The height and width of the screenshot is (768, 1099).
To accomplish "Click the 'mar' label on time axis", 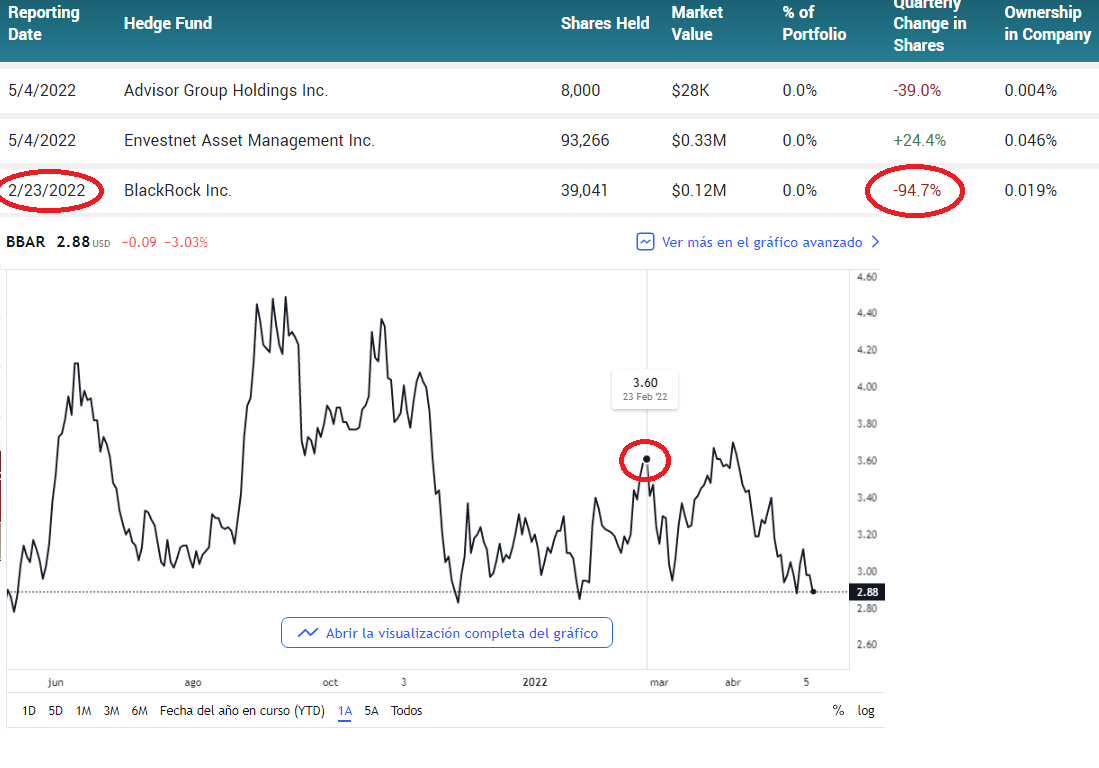I will [x=659, y=682].
